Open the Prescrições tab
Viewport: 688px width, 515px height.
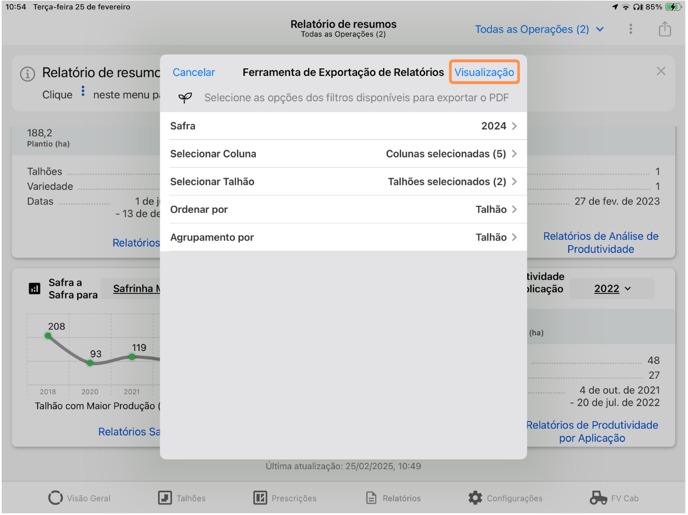click(x=285, y=498)
